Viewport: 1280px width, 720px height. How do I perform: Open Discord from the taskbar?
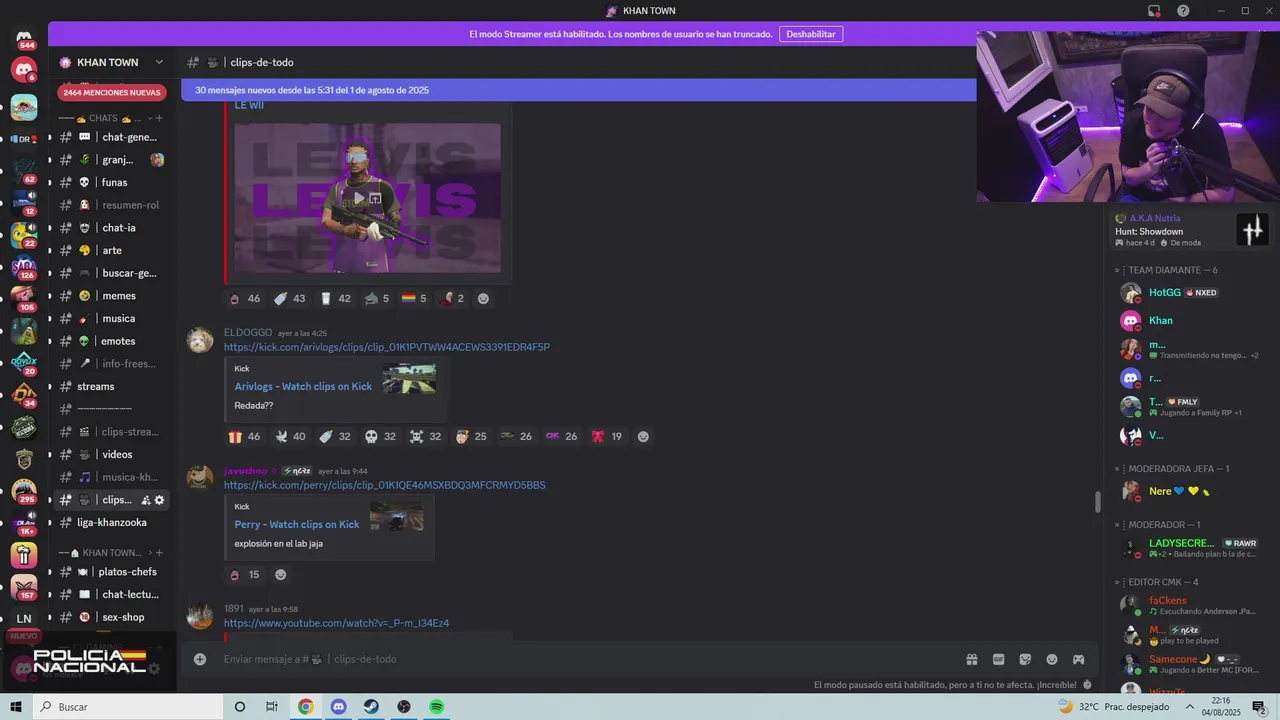(338, 707)
